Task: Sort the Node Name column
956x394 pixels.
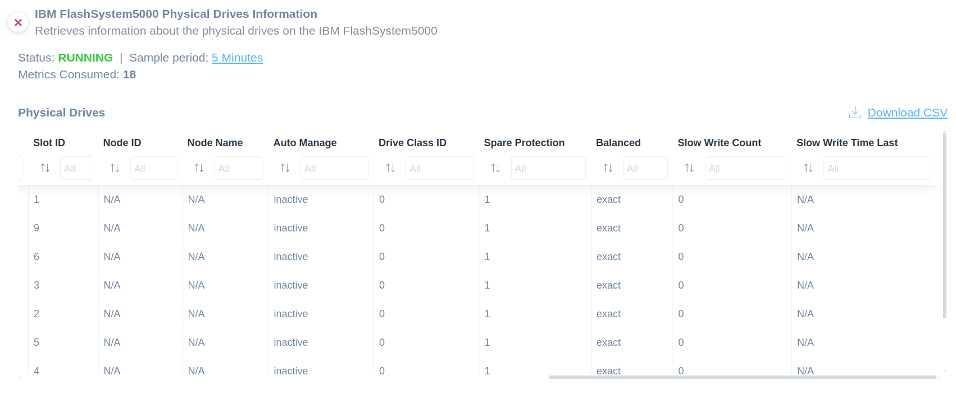Action: (x=199, y=168)
